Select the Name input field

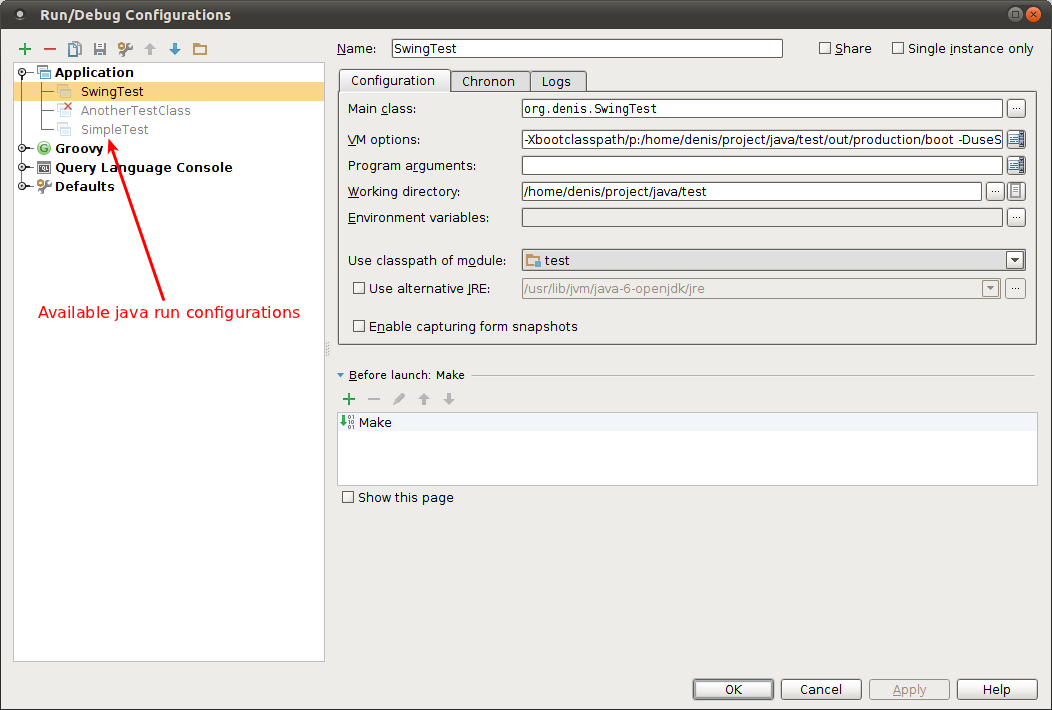586,48
